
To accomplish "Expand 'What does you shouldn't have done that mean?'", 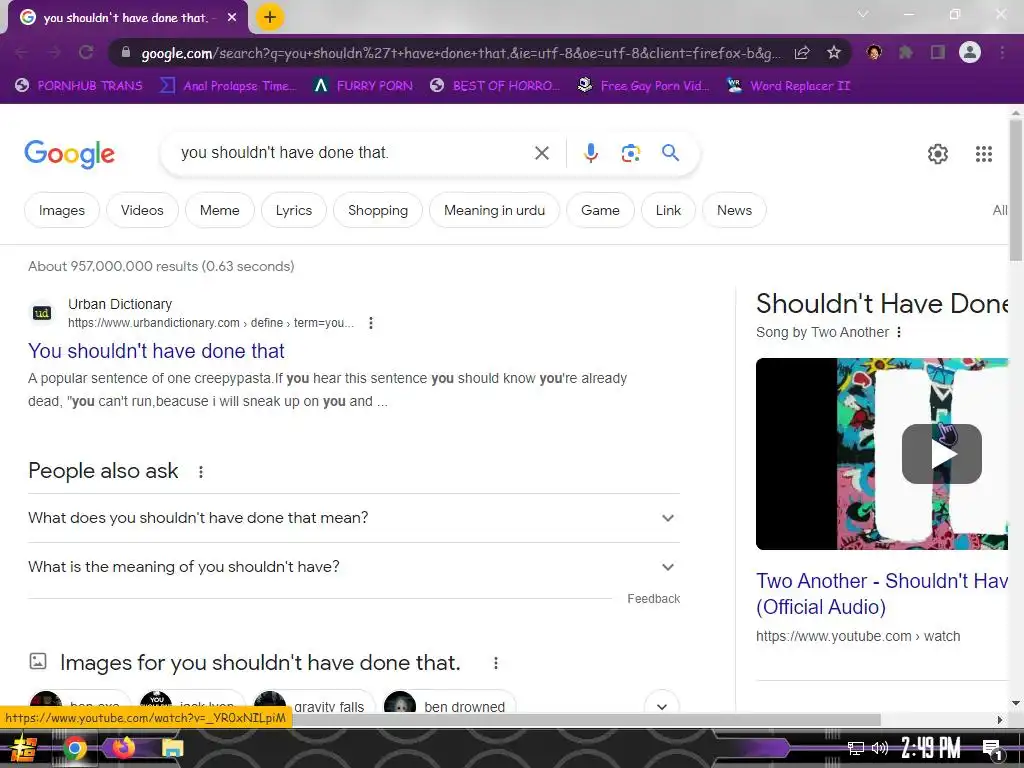I will [x=353, y=518].
